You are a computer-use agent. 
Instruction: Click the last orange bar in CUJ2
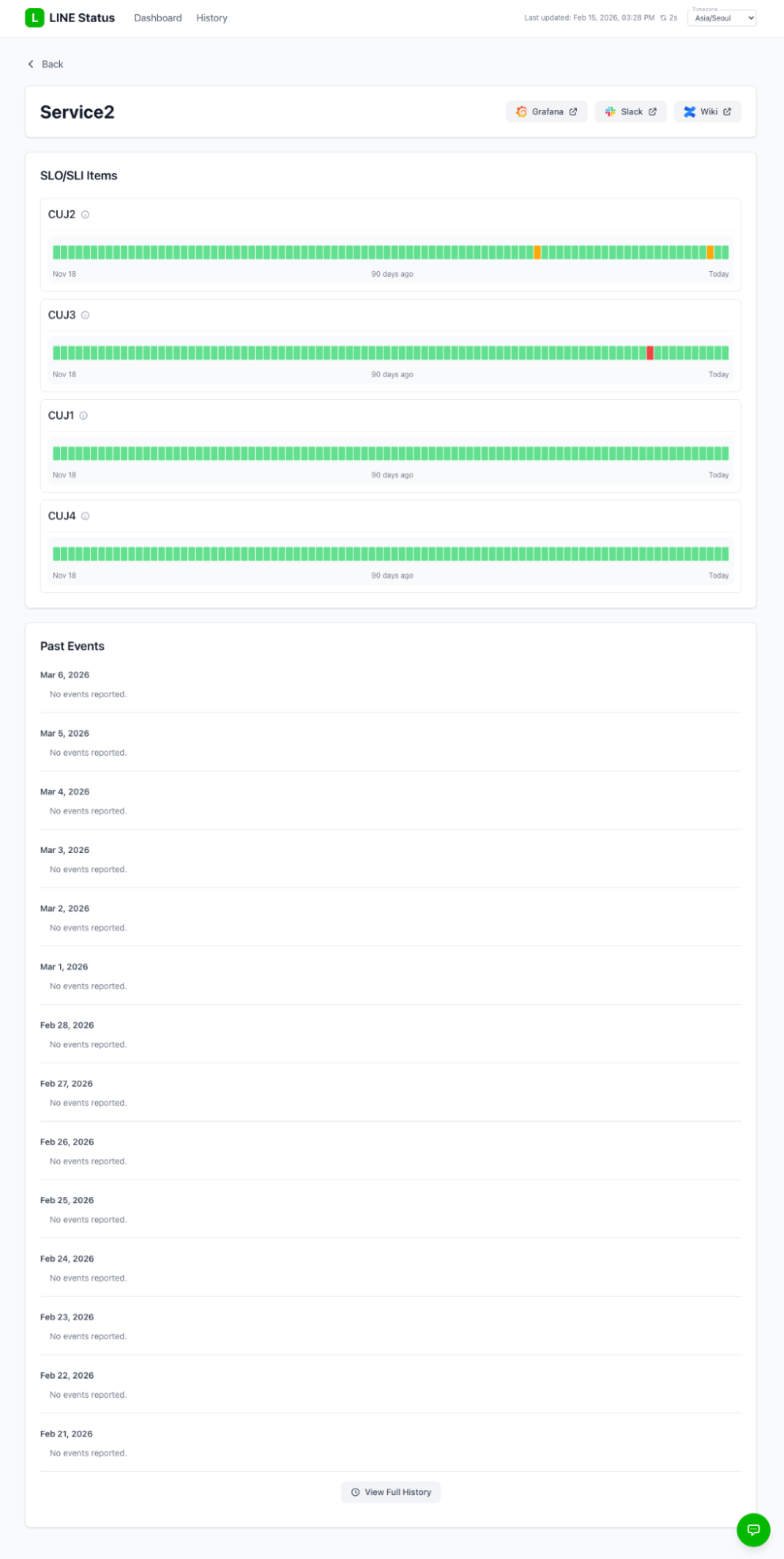point(710,253)
